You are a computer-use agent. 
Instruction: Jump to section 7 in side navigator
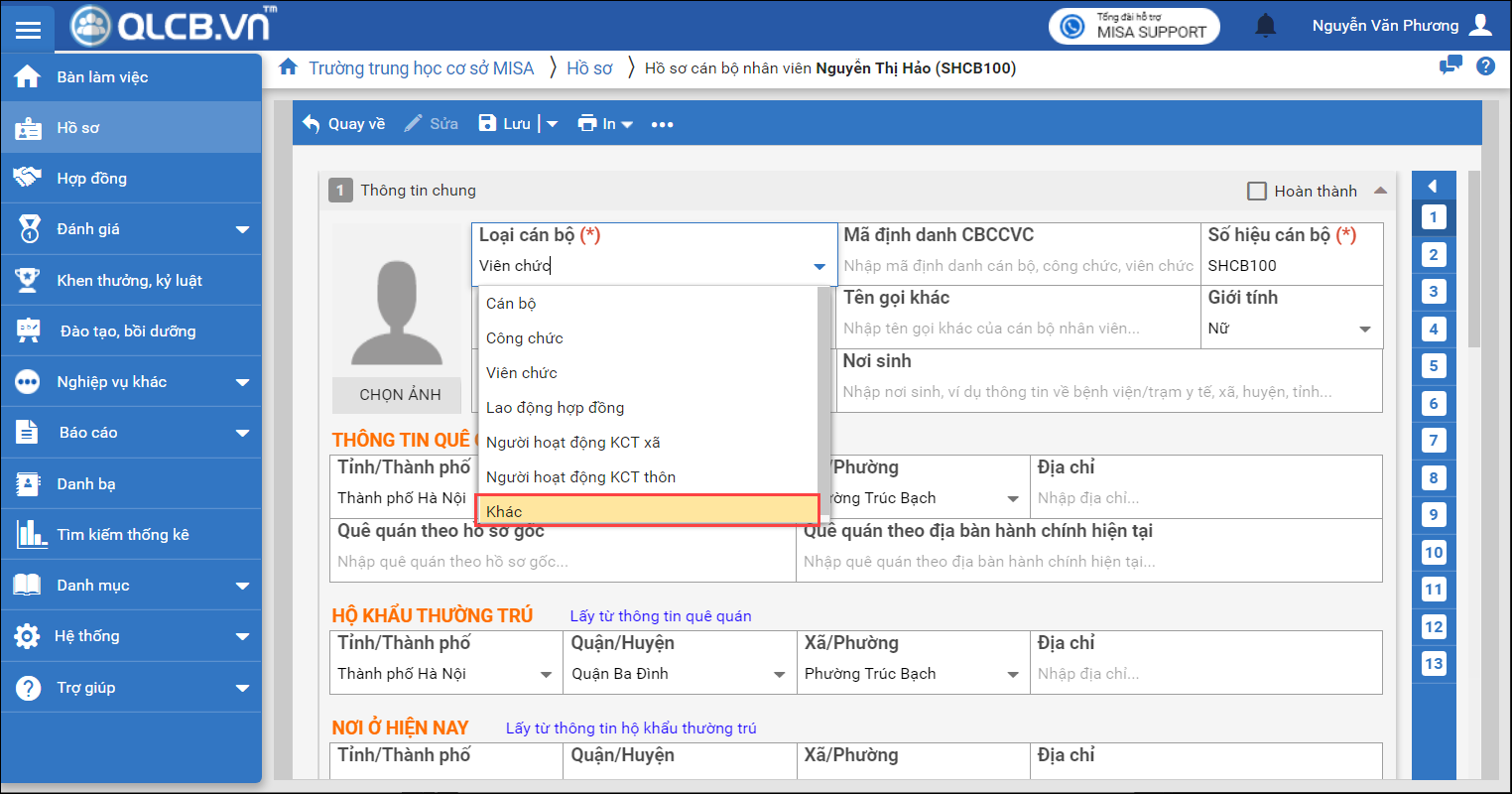[1433, 441]
